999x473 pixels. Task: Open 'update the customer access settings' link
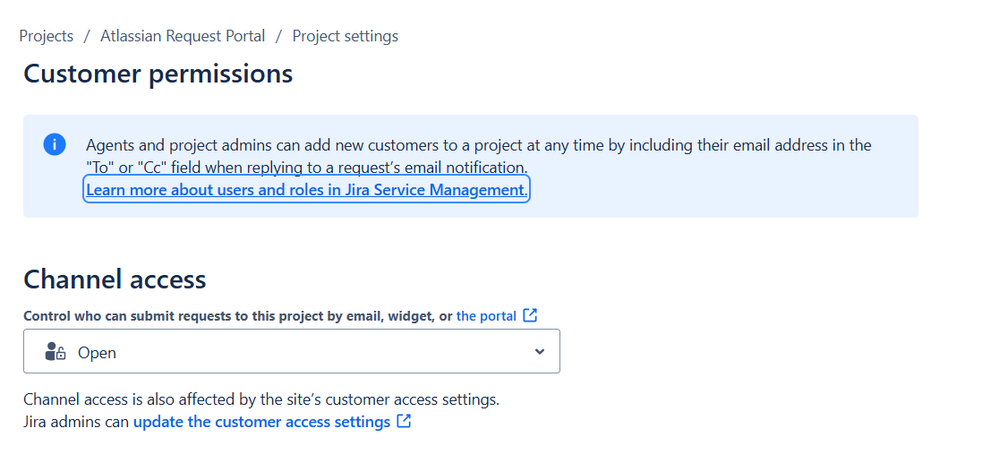pos(261,422)
